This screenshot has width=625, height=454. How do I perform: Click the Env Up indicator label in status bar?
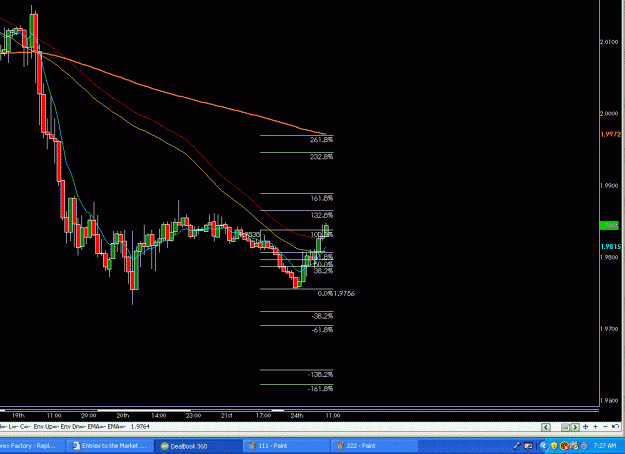(45, 427)
